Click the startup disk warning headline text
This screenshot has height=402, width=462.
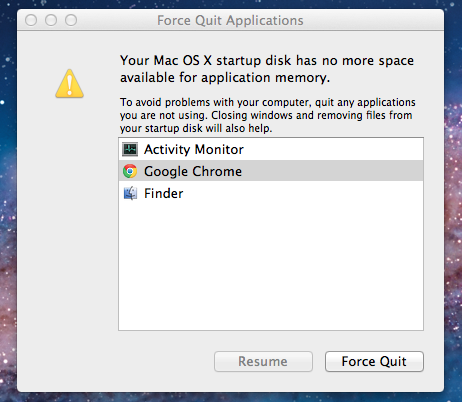point(267,69)
